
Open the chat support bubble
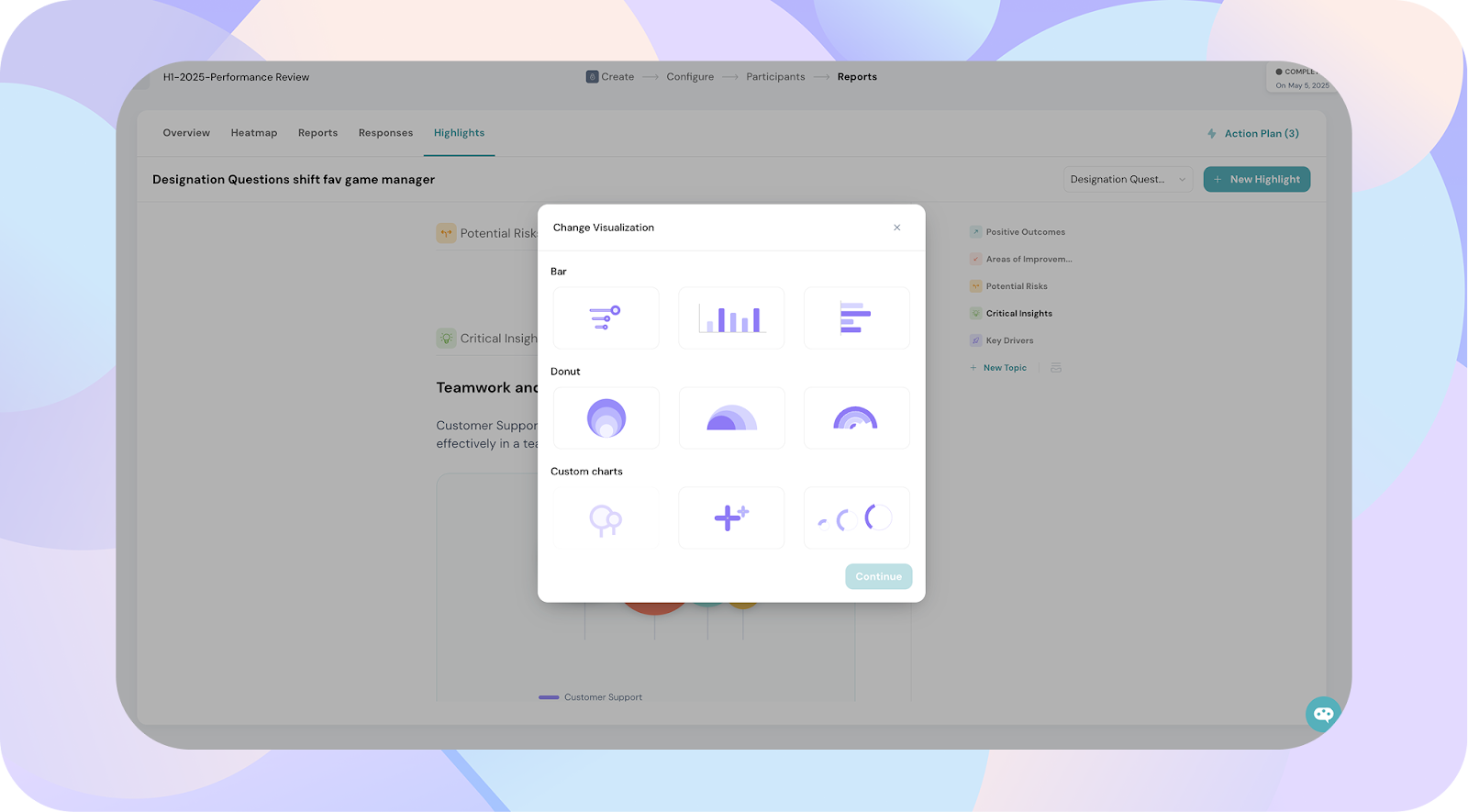tap(1323, 714)
